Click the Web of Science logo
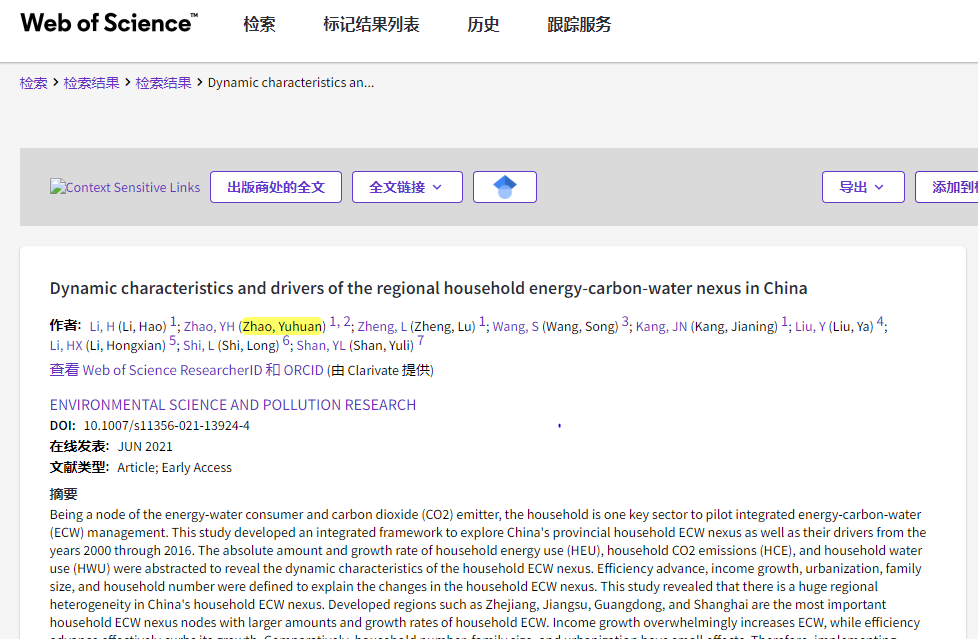Screen dimensions: 978x639 (108, 23)
